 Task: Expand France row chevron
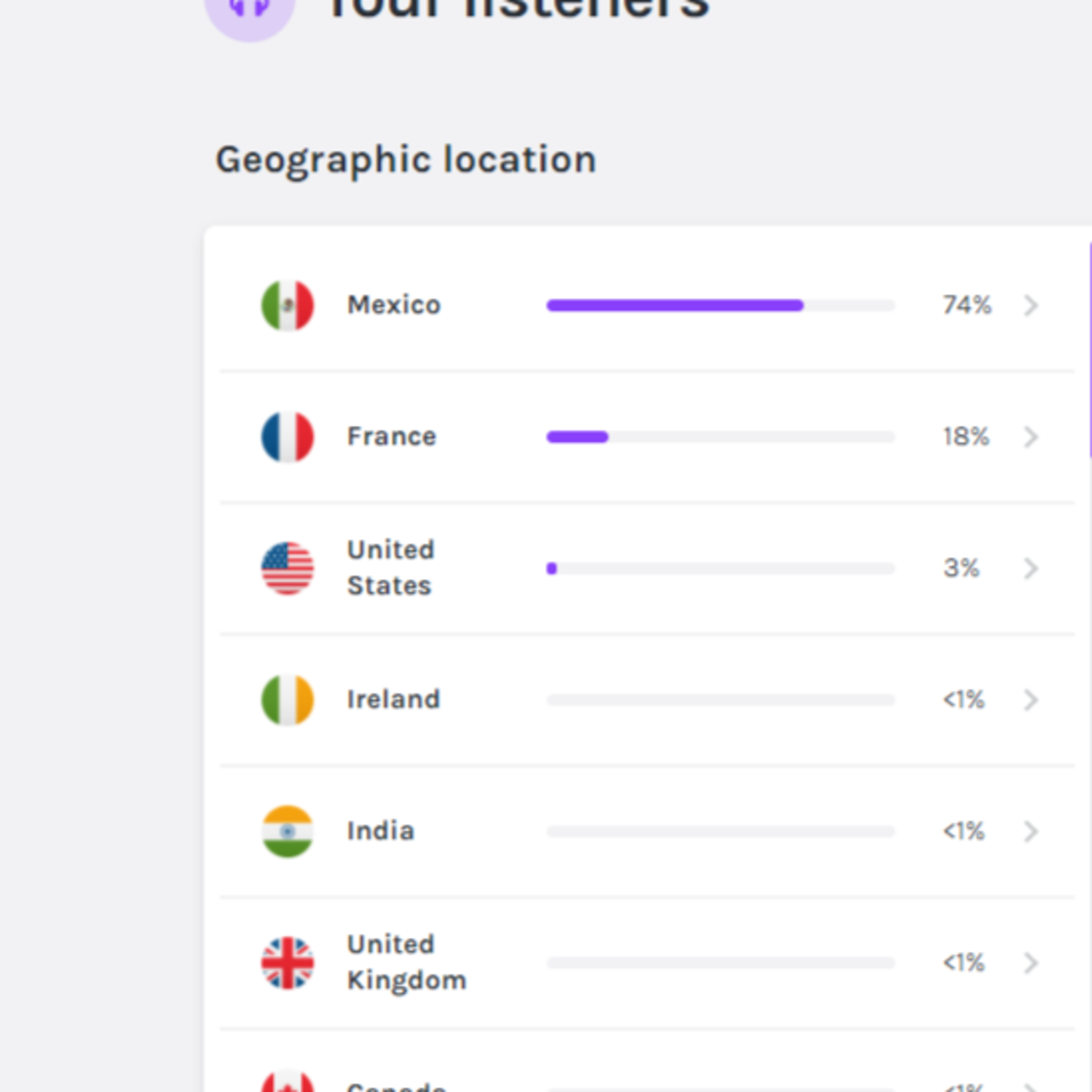[x=1031, y=436]
